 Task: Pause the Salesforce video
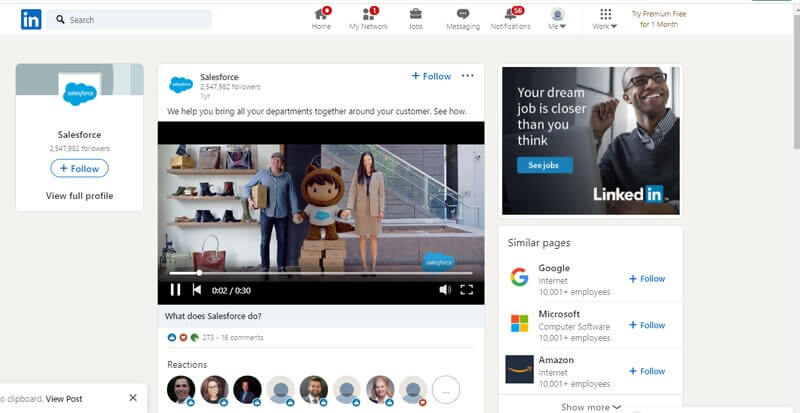(175, 290)
